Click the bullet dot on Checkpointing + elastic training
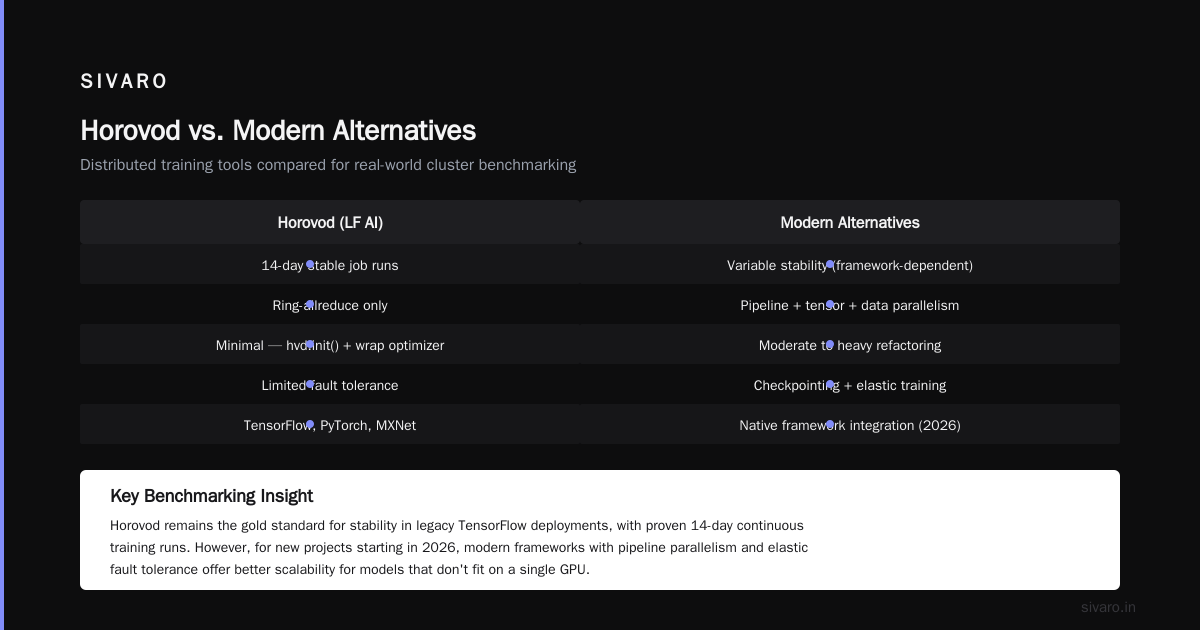The image size is (1200, 630). 830,385
